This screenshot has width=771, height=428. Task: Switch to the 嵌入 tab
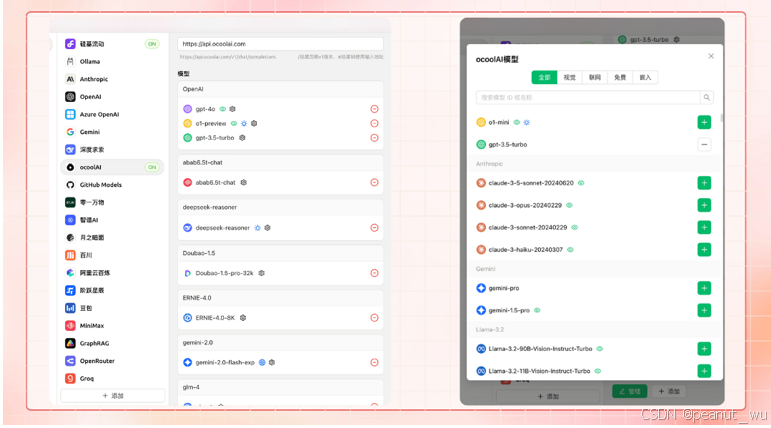pos(645,77)
